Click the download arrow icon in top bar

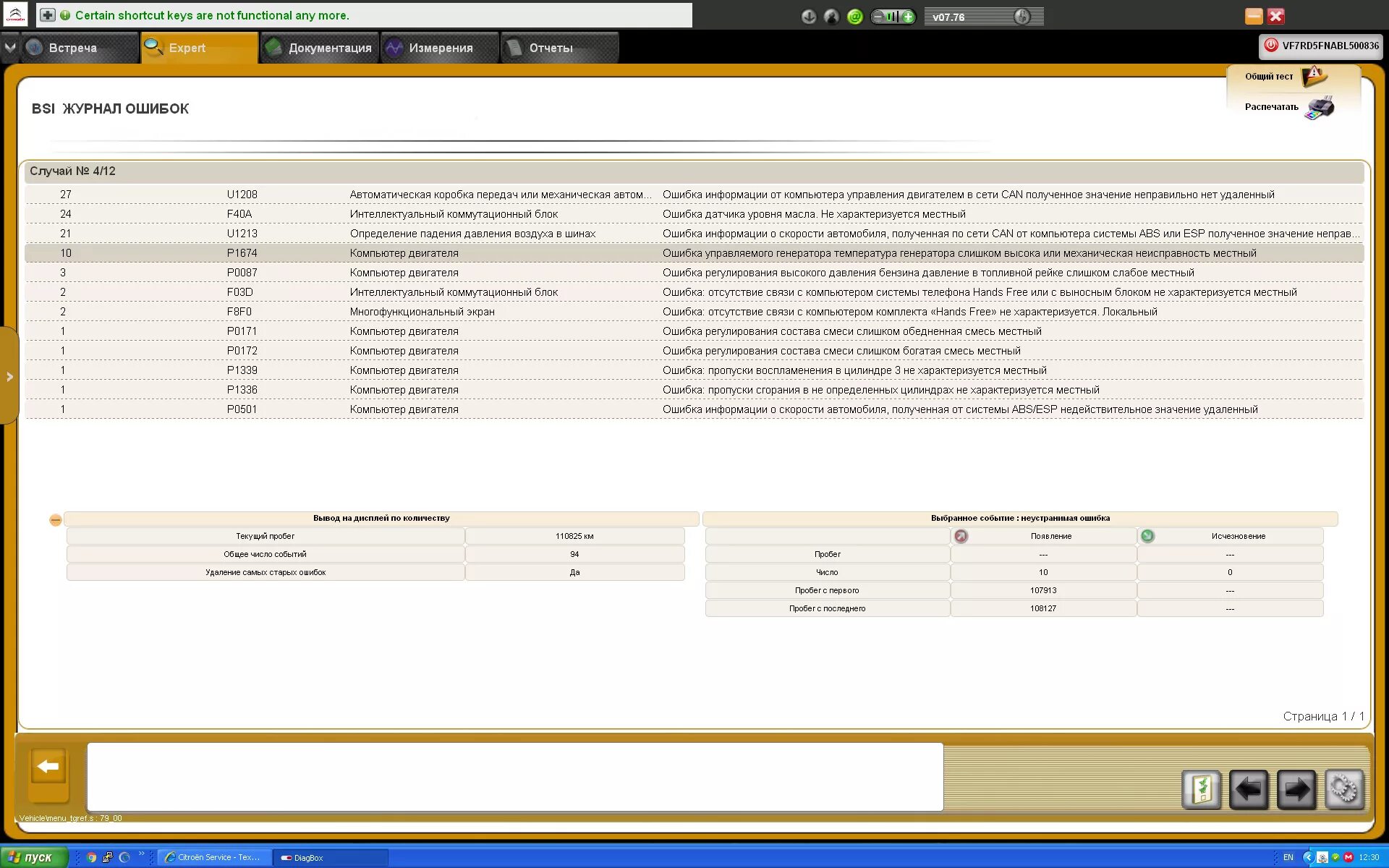pos(809,17)
